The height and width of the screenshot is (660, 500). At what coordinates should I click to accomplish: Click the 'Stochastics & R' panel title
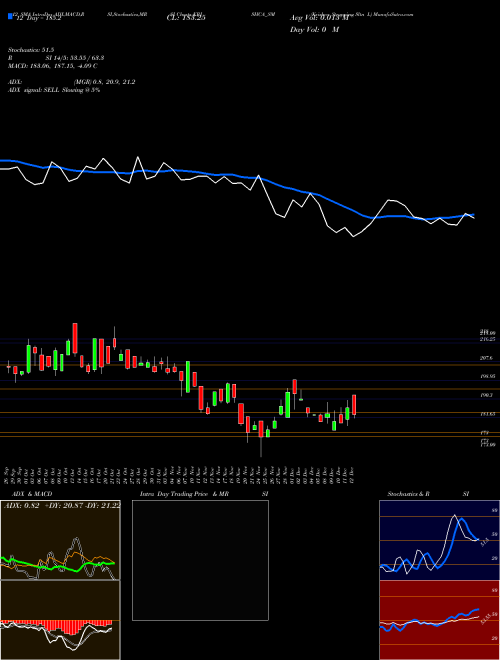point(409,494)
